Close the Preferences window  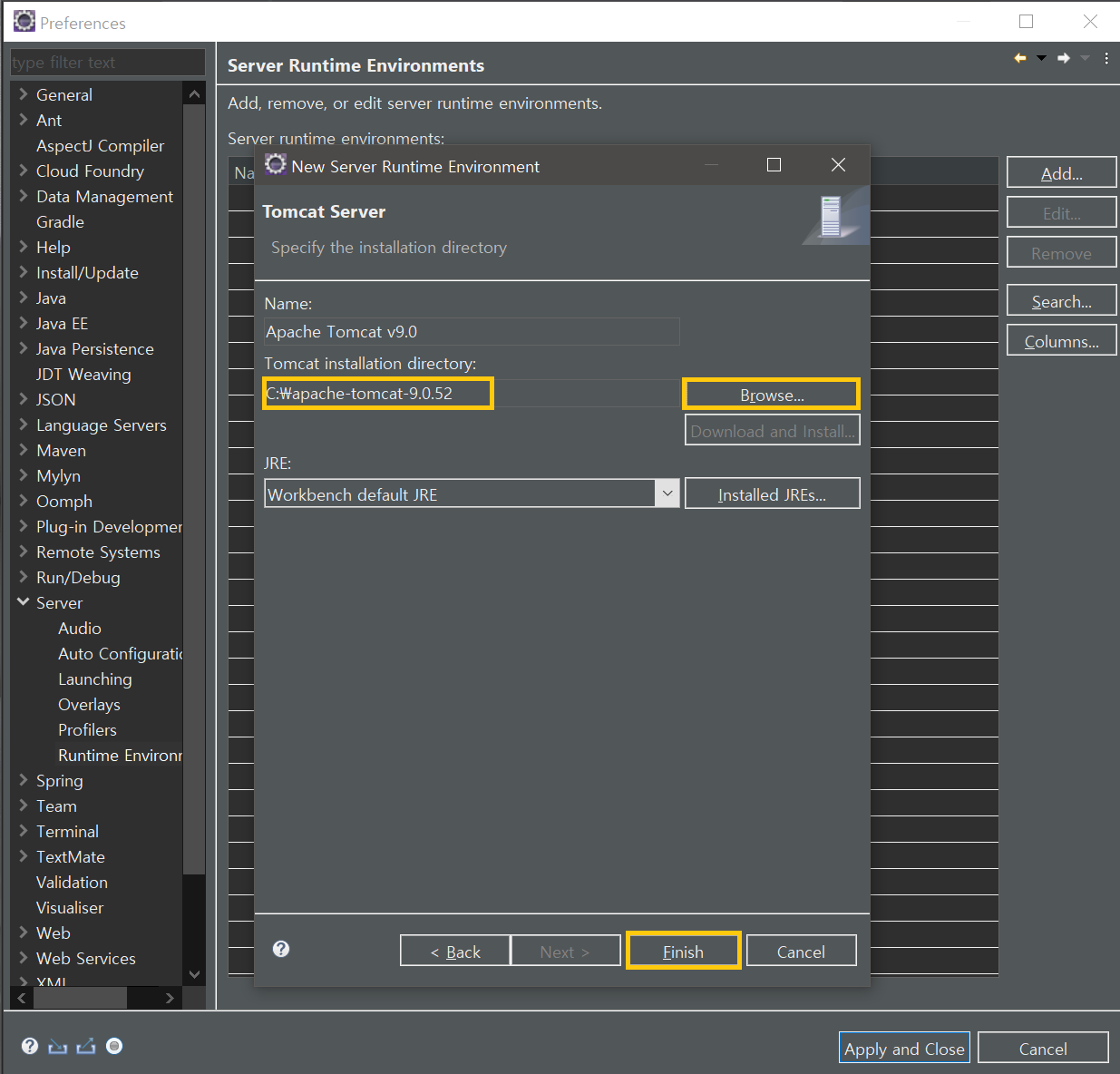click(x=1090, y=21)
